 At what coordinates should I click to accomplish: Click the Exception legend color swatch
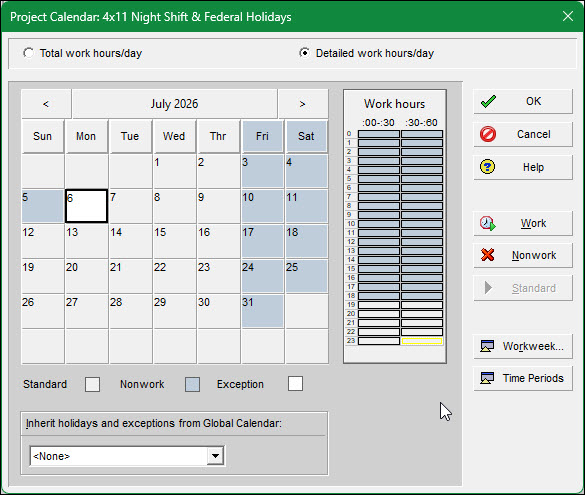[x=295, y=384]
